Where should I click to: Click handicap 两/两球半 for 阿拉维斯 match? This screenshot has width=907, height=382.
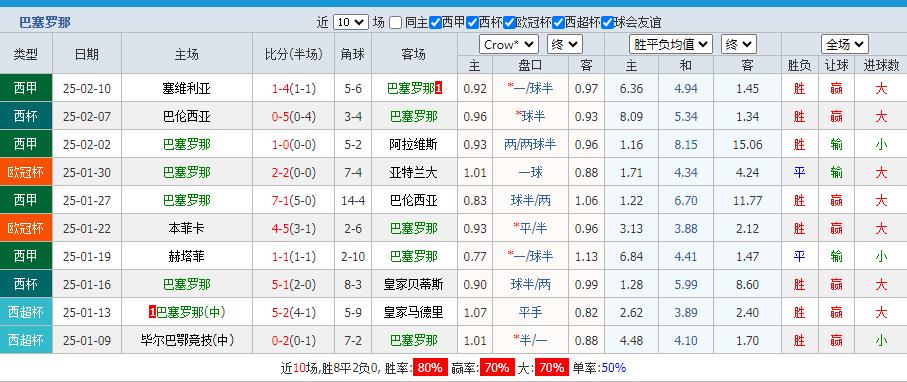(x=530, y=144)
